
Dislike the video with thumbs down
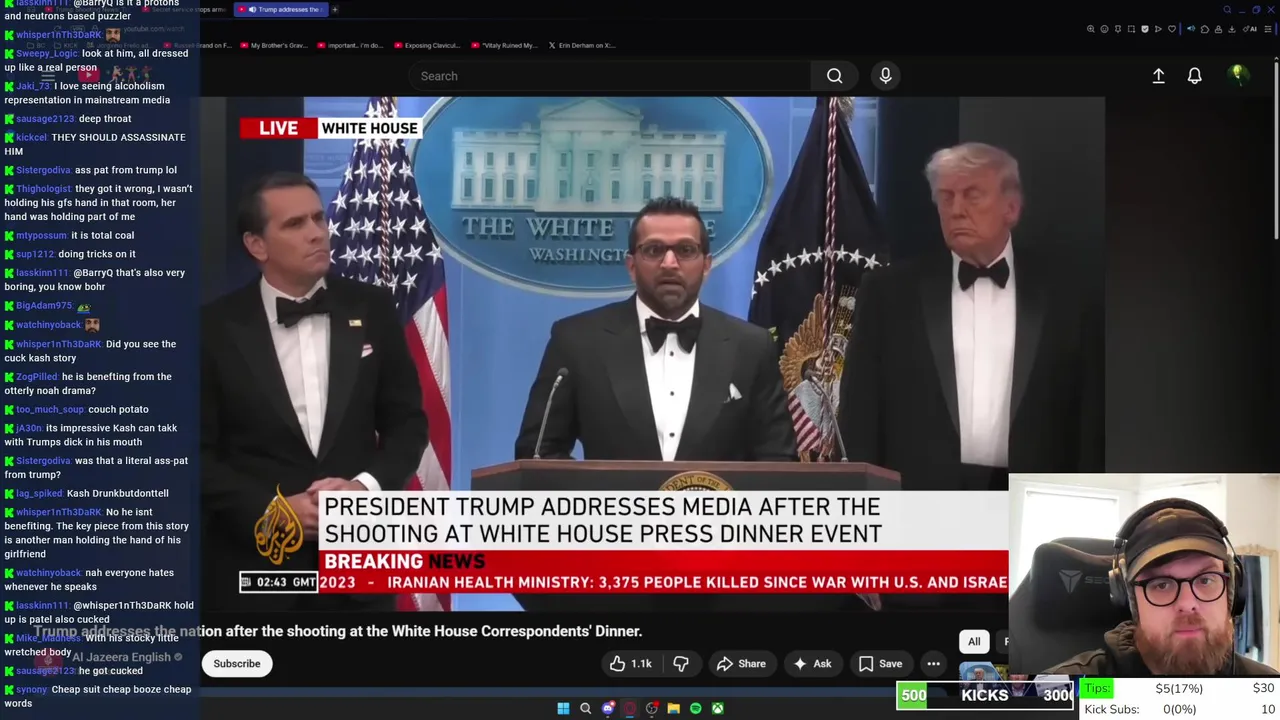click(x=681, y=664)
